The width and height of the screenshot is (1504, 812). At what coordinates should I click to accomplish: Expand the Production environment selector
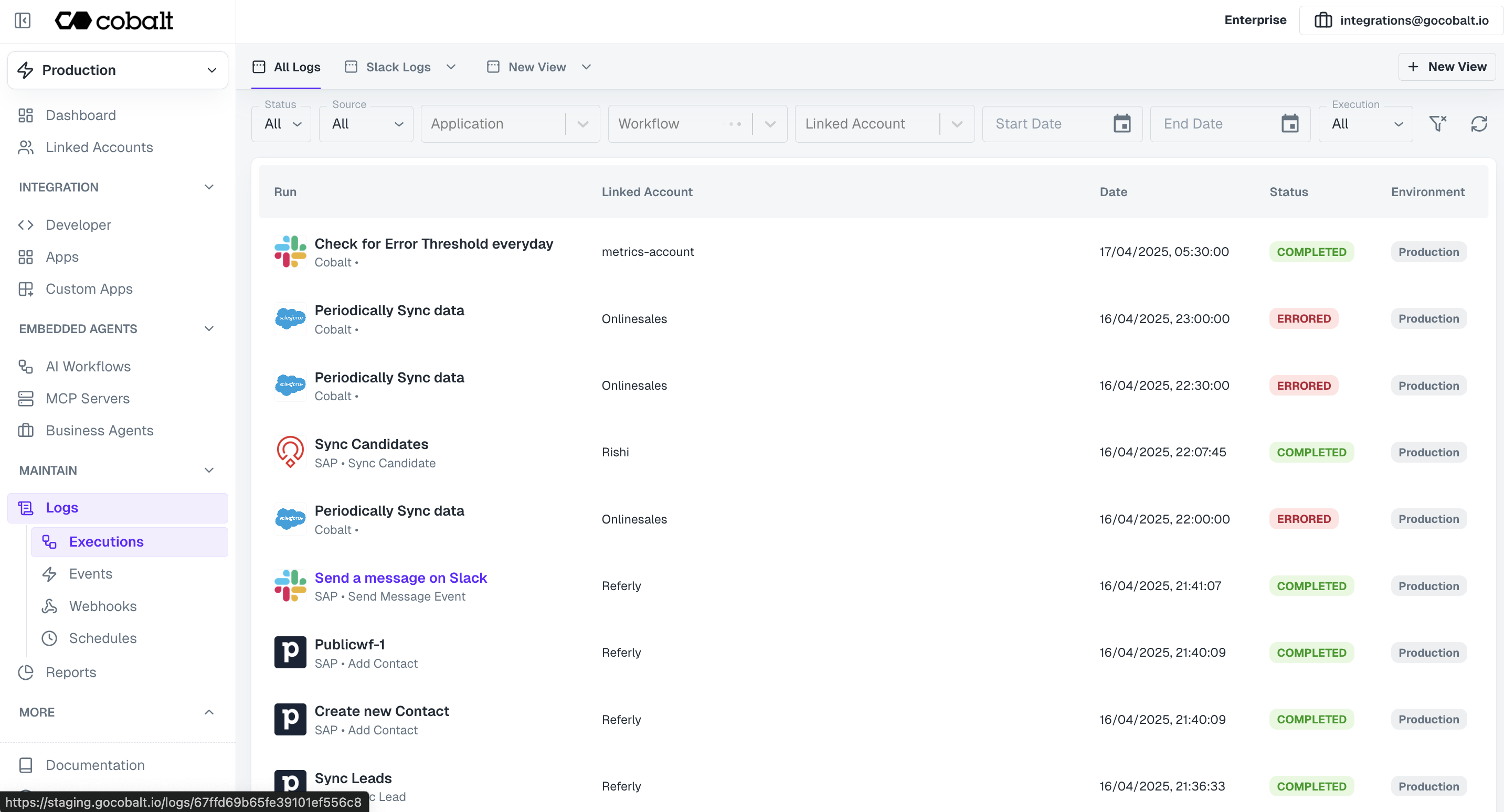(117, 69)
